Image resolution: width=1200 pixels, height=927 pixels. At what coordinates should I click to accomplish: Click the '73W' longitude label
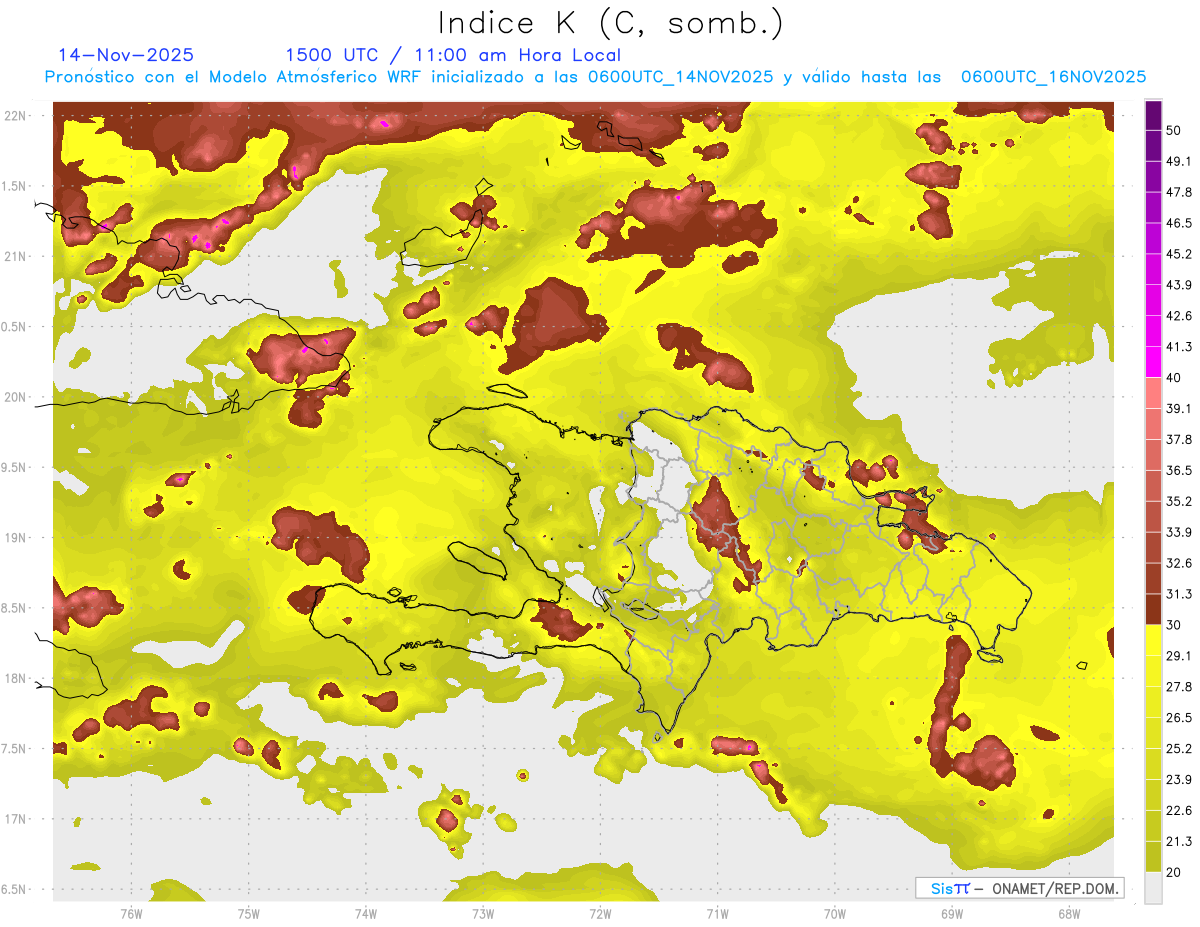click(x=483, y=914)
